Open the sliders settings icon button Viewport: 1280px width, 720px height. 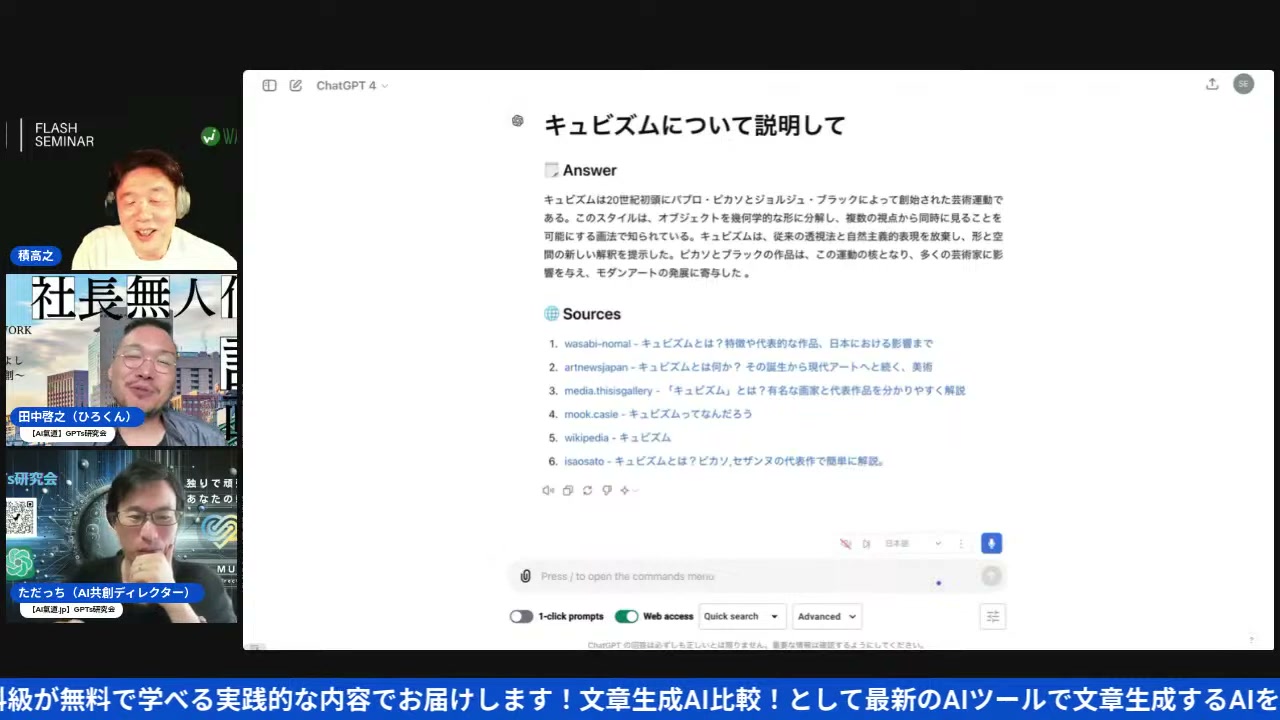click(993, 617)
